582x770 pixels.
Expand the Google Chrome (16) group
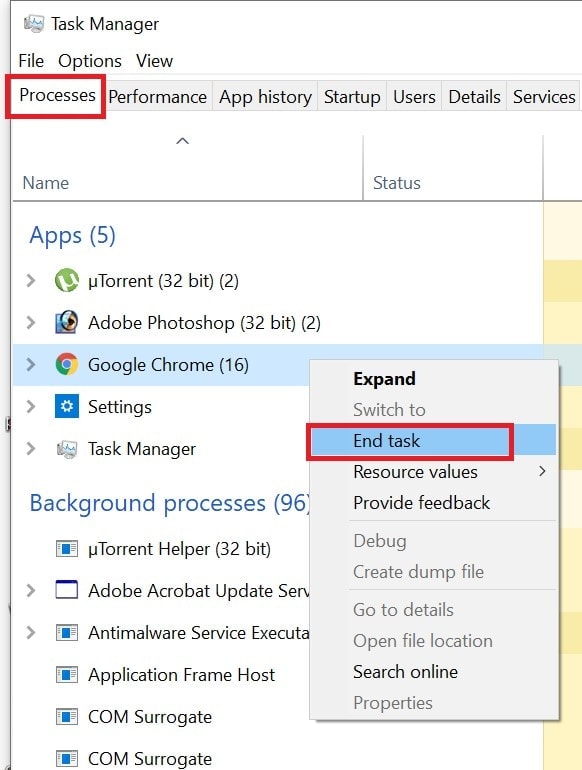click(x=31, y=364)
